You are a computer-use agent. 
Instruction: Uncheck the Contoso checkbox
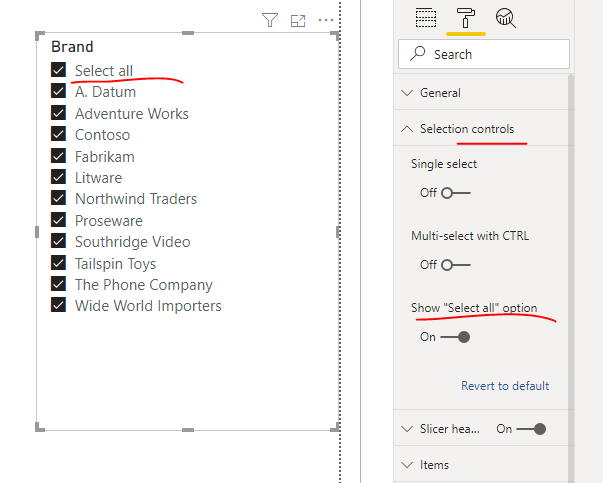pos(58,134)
